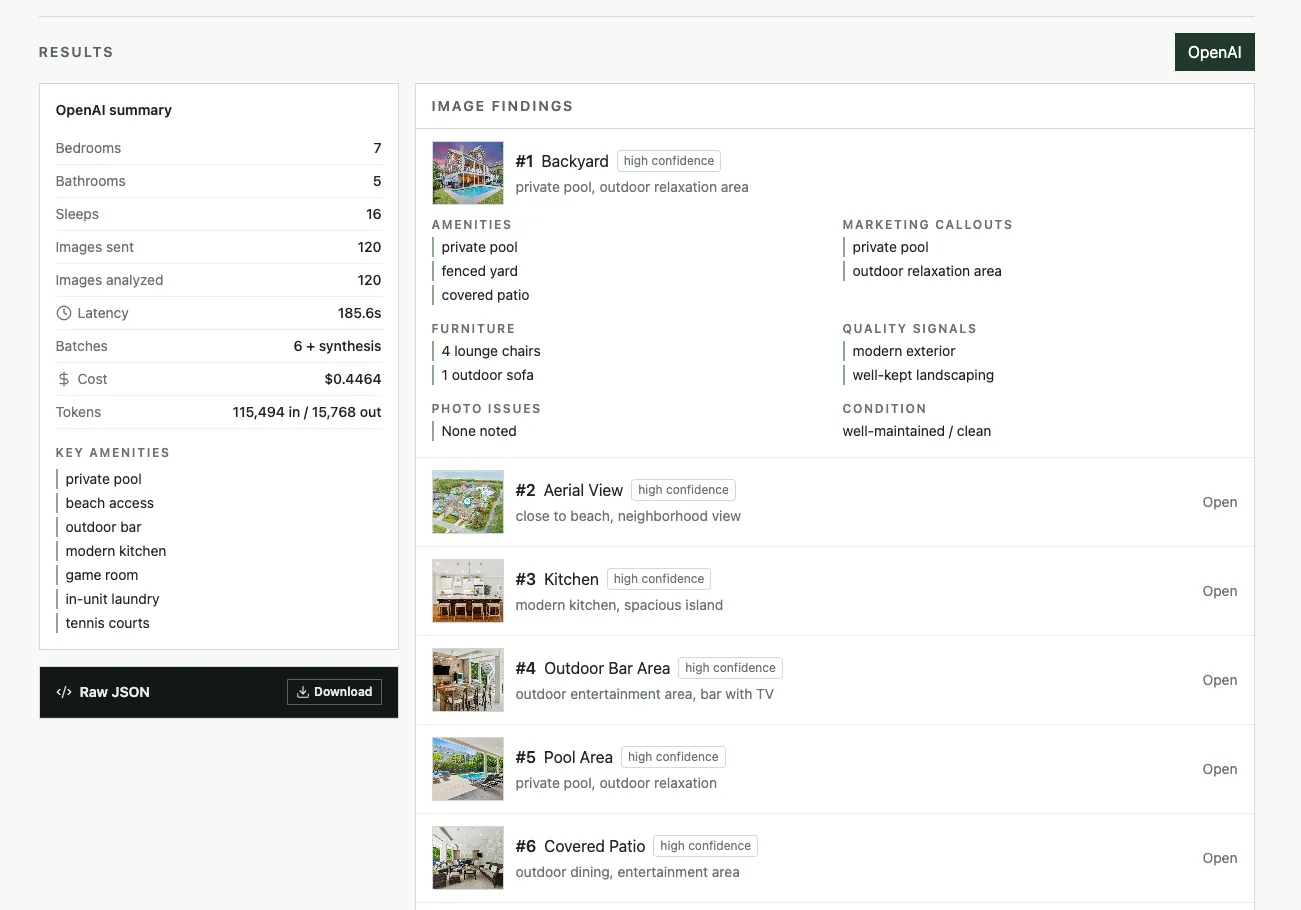The height and width of the screenshot is (910, 1301).
Task: Click the Raw JSON label
Action: pos(115,692)
